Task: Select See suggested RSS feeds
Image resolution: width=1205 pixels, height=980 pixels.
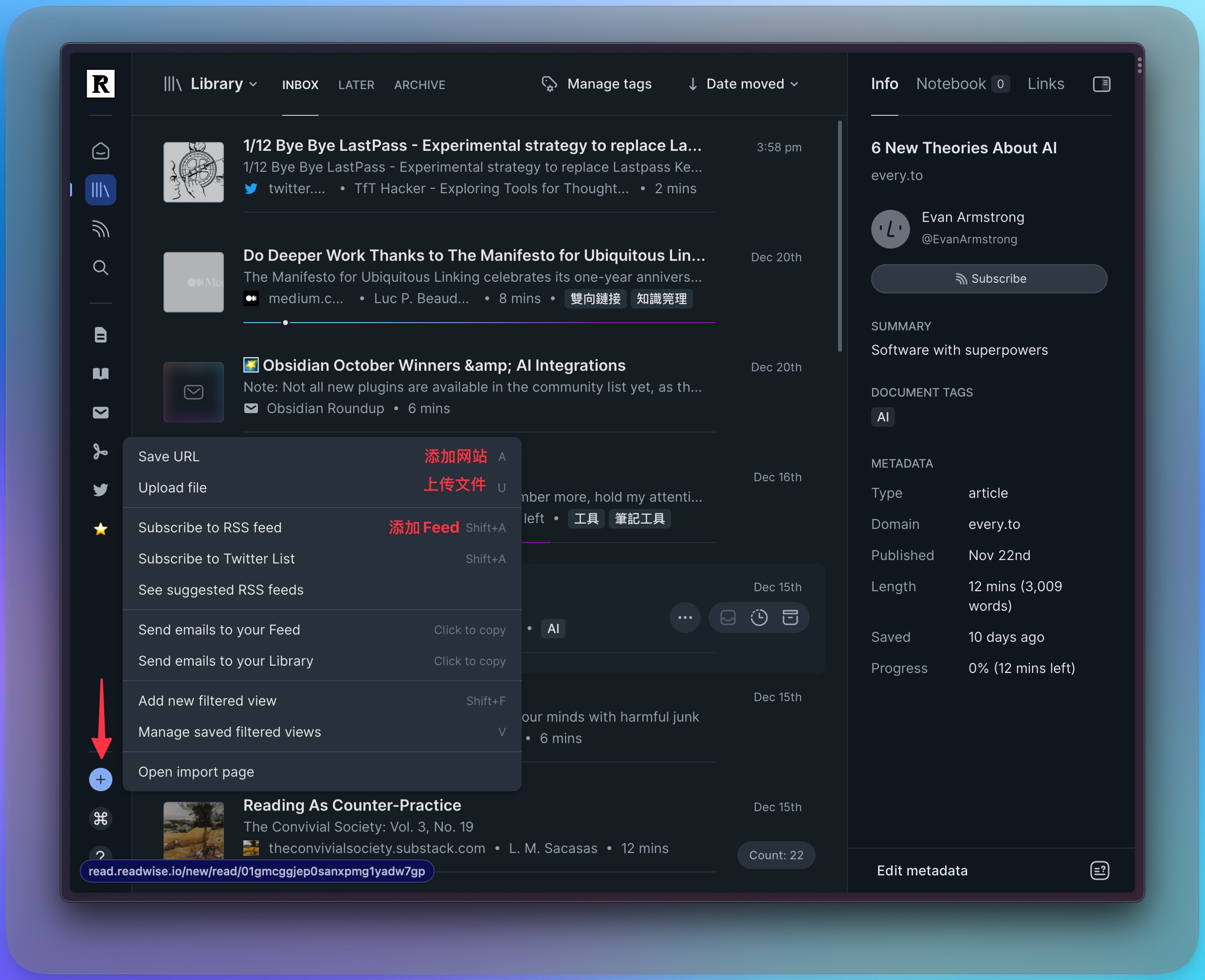Action: [322, 590]
